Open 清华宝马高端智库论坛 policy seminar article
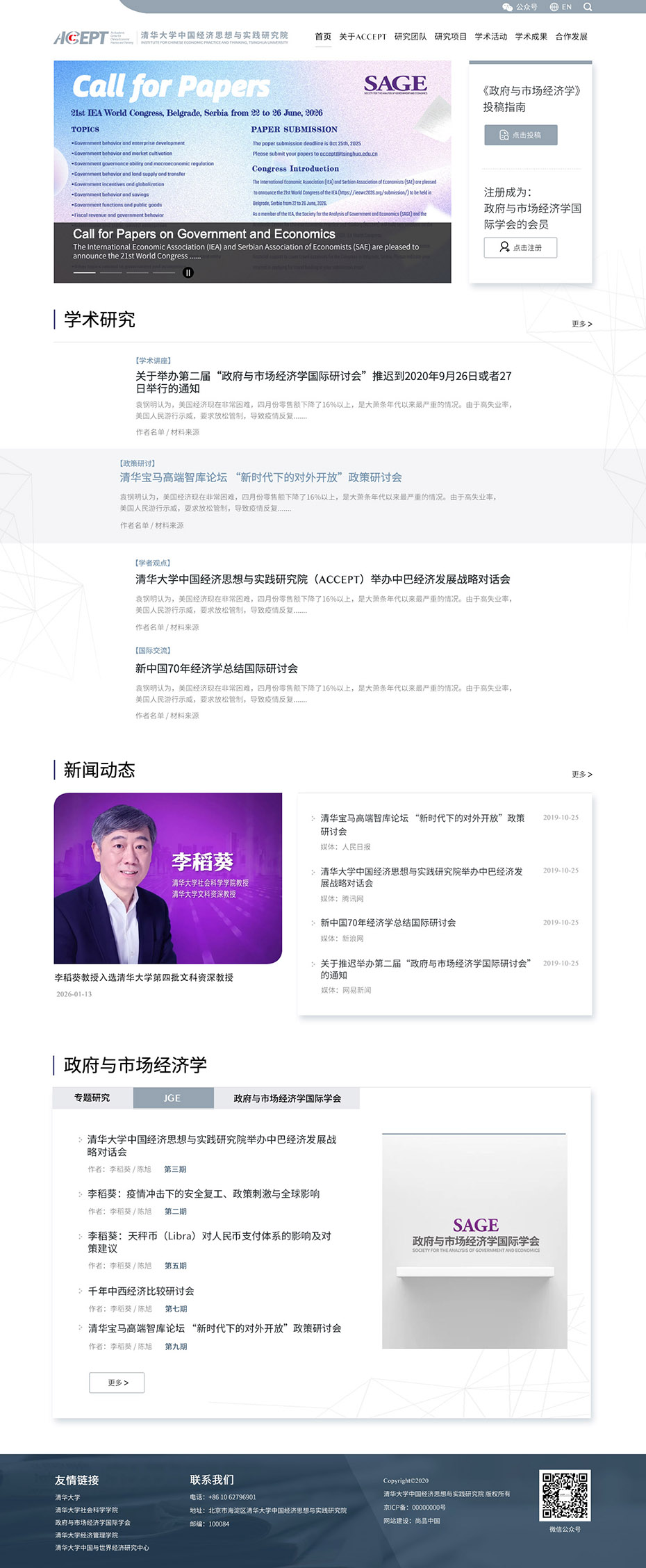This screenshot has width=646, height=1568. (260, 477)
